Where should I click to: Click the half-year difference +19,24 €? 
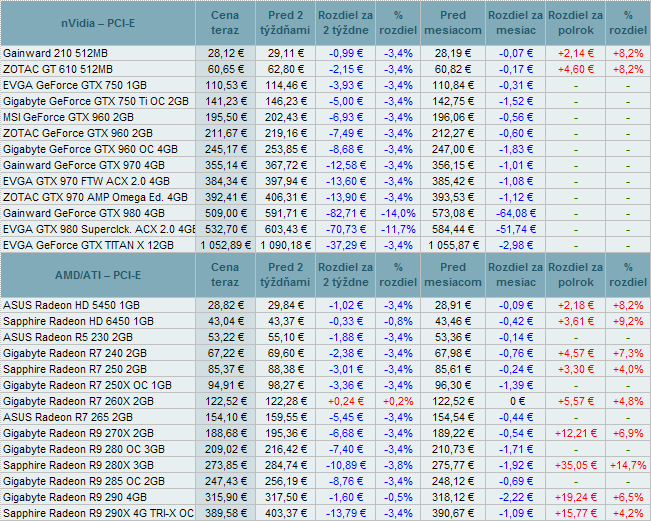tap(576, 497)
